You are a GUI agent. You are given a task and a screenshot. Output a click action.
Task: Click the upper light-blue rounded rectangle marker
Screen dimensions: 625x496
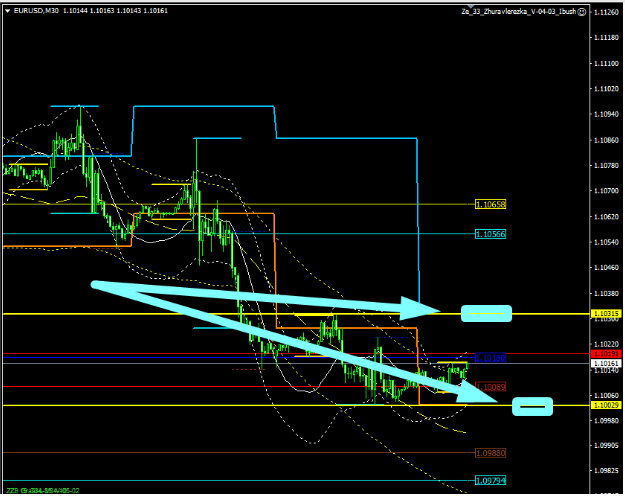tap(486, 313)
